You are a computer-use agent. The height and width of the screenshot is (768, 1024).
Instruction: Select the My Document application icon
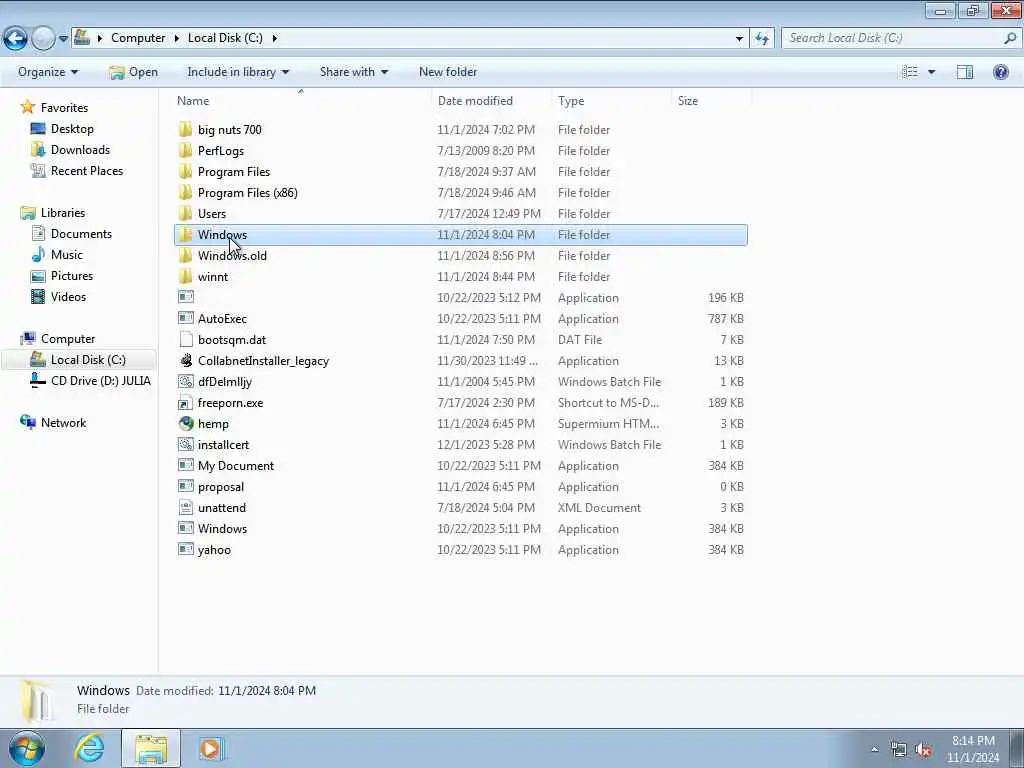(x=185, y=465)
